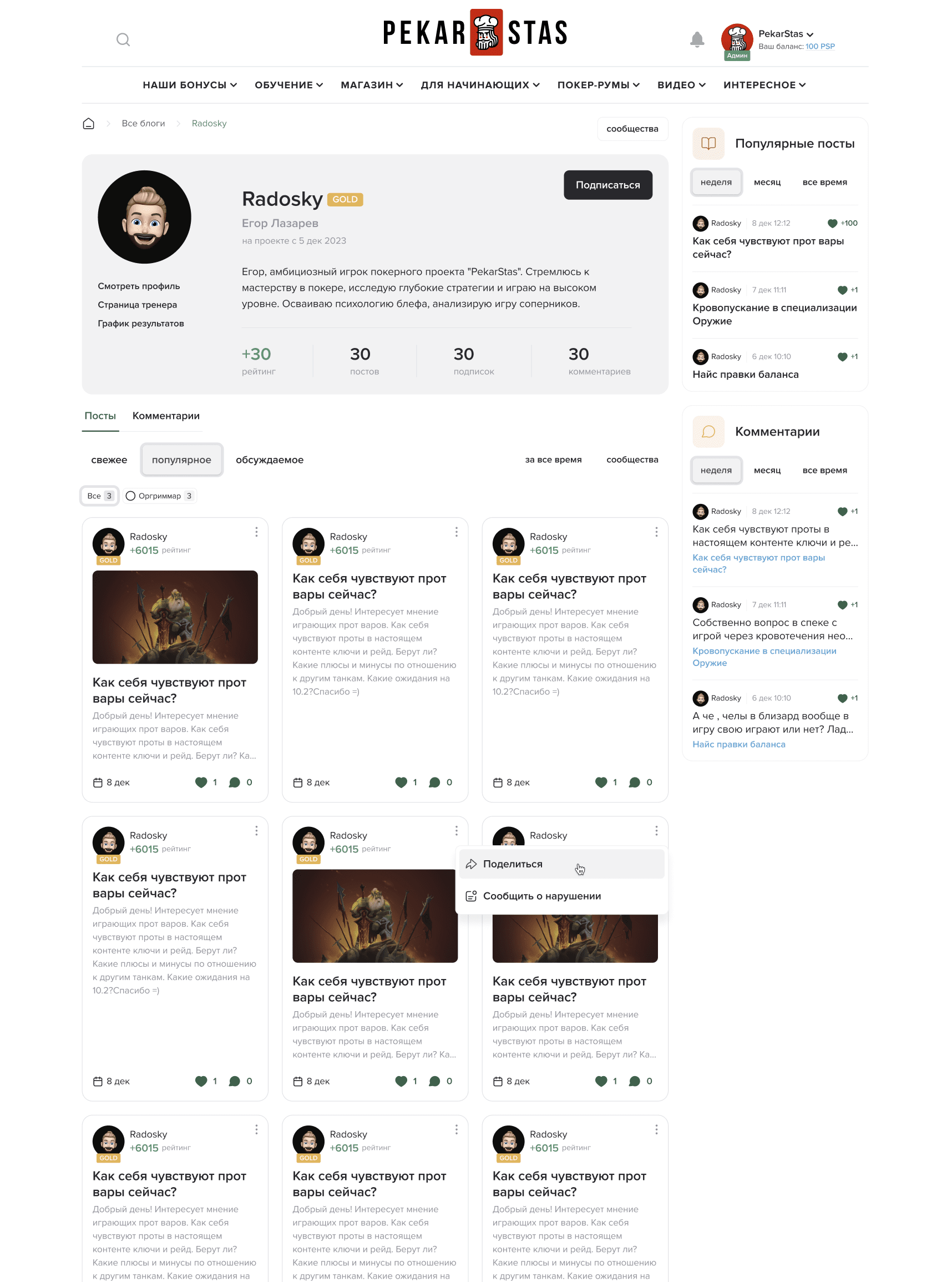Go to the home breadcrumb icon
The width and height of the screenshot is (952, 1282).
coord(89,123)
